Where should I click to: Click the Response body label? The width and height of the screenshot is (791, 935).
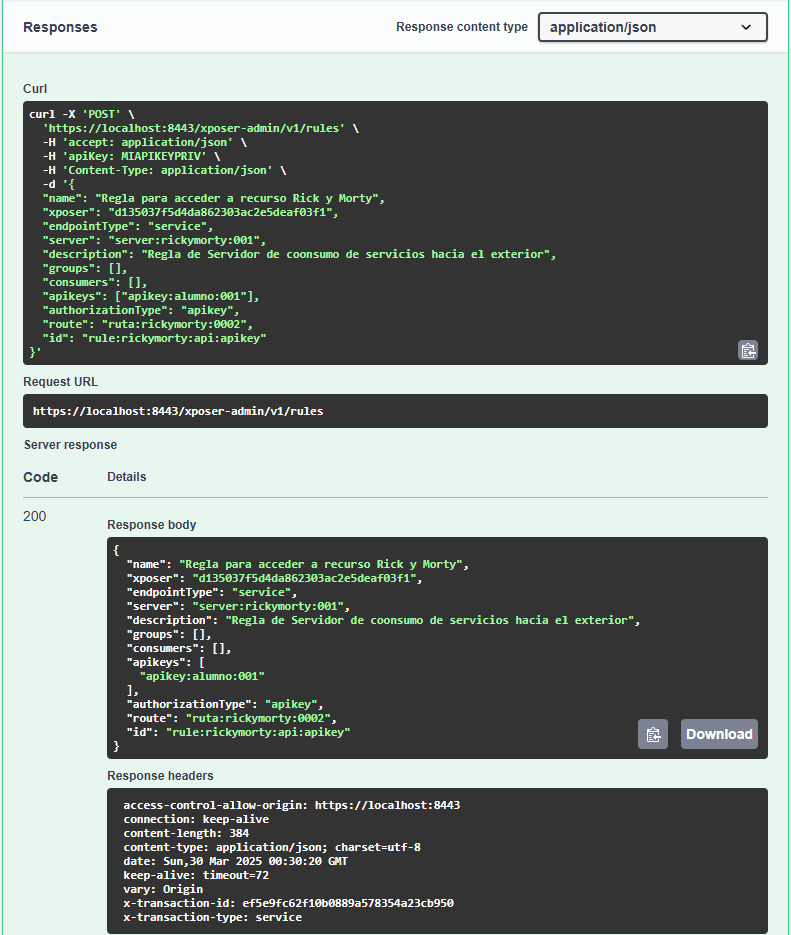(152, 524)
